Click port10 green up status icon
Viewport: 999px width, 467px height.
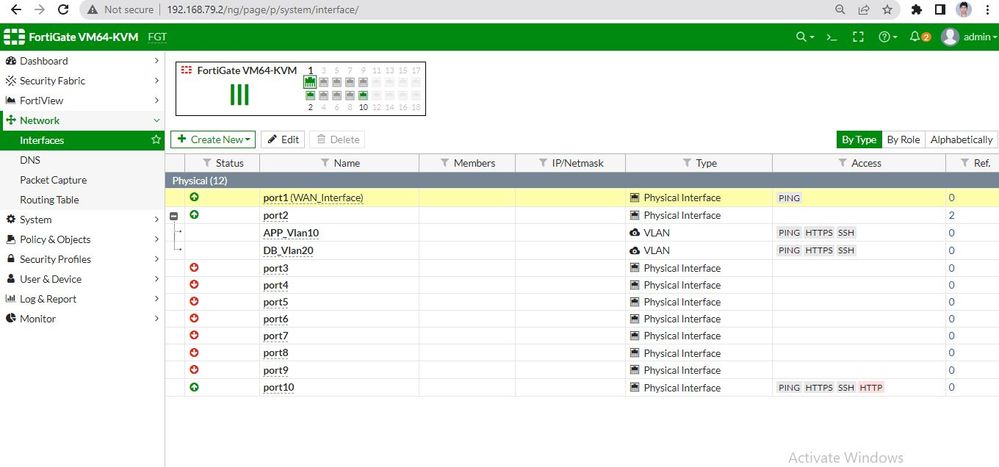tap(194, 387)
